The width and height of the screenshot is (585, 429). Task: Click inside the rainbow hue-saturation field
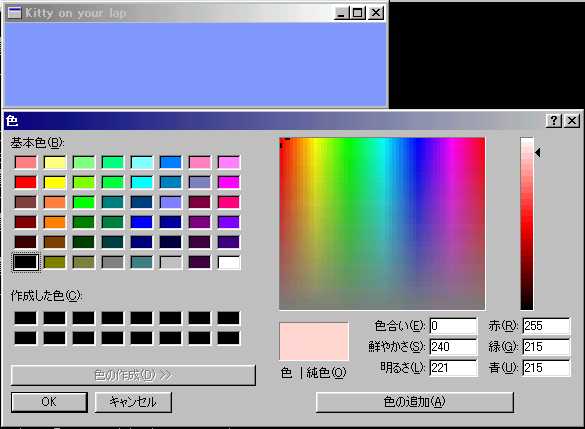(382, 223)
